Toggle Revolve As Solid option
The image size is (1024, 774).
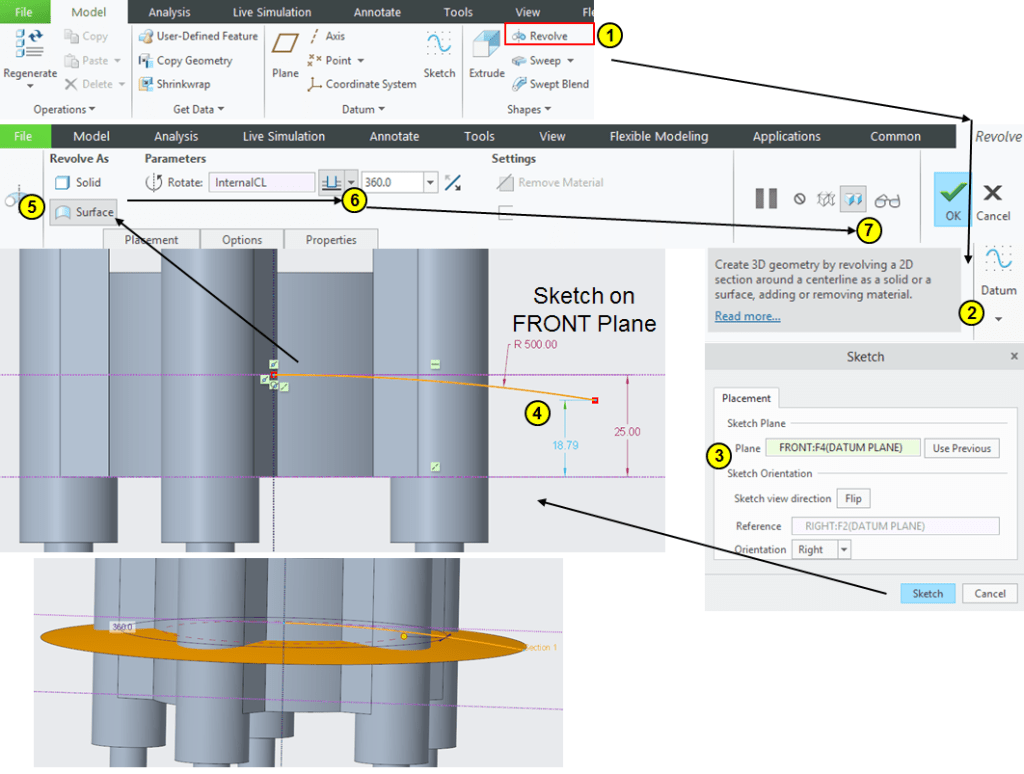click(79, 183)
